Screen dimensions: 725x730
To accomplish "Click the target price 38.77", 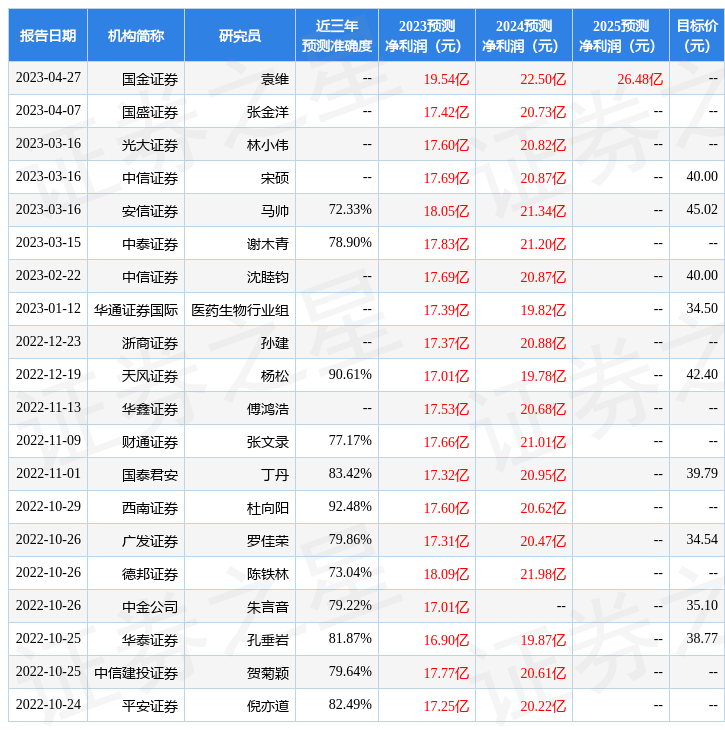I will tap(702, 639).
